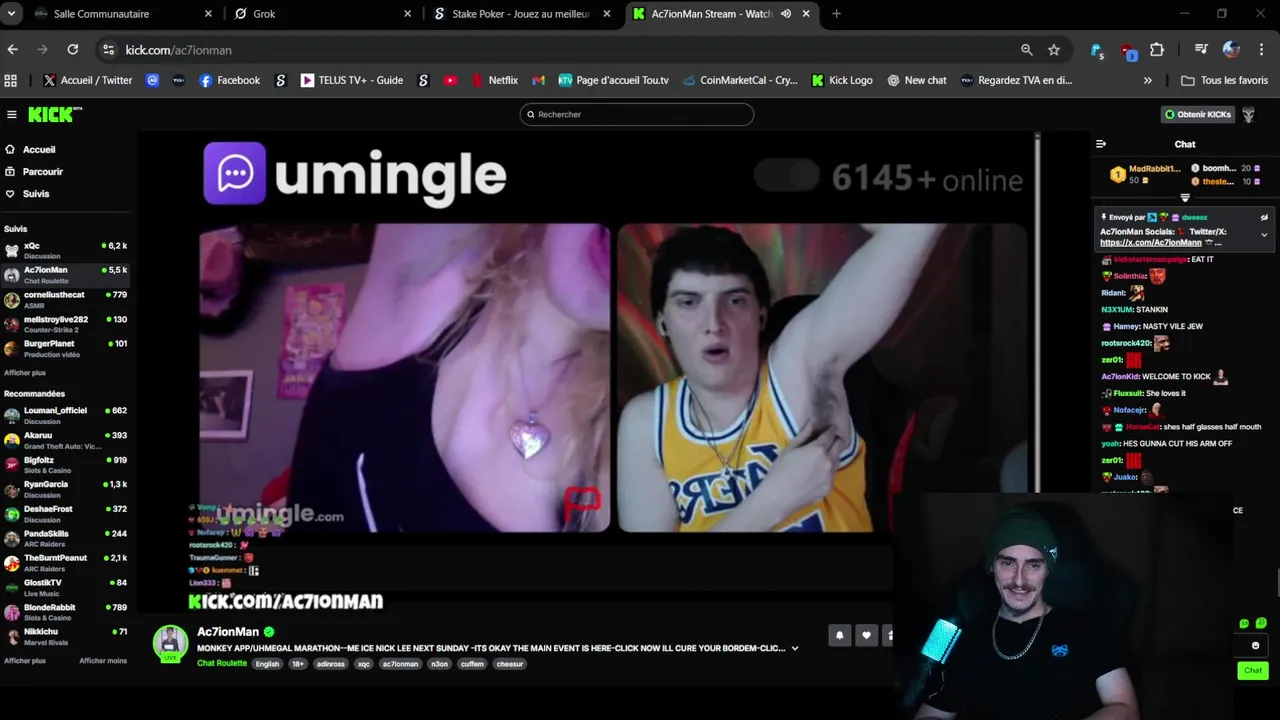Expand the stream title with the chevron
The height and width of the screenshot is (720, 1280).
pyautogui.click(x=795, y=648)
